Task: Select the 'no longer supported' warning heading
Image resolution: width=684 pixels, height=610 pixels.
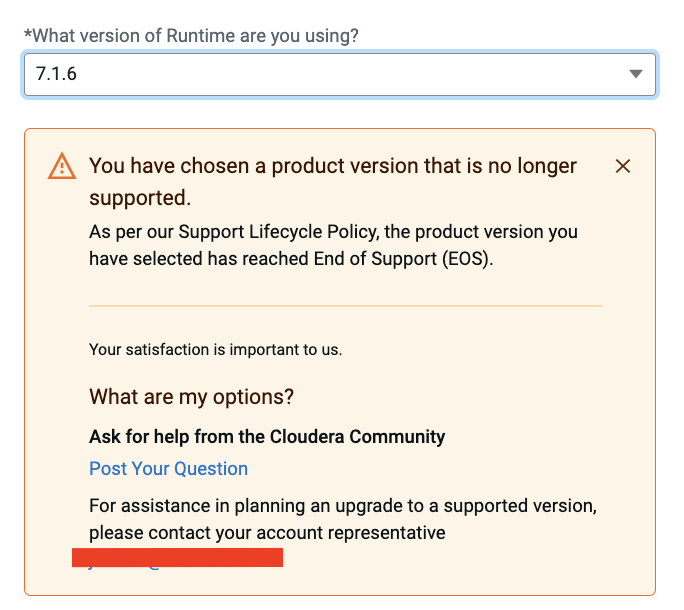Action: tap(332, 166)
